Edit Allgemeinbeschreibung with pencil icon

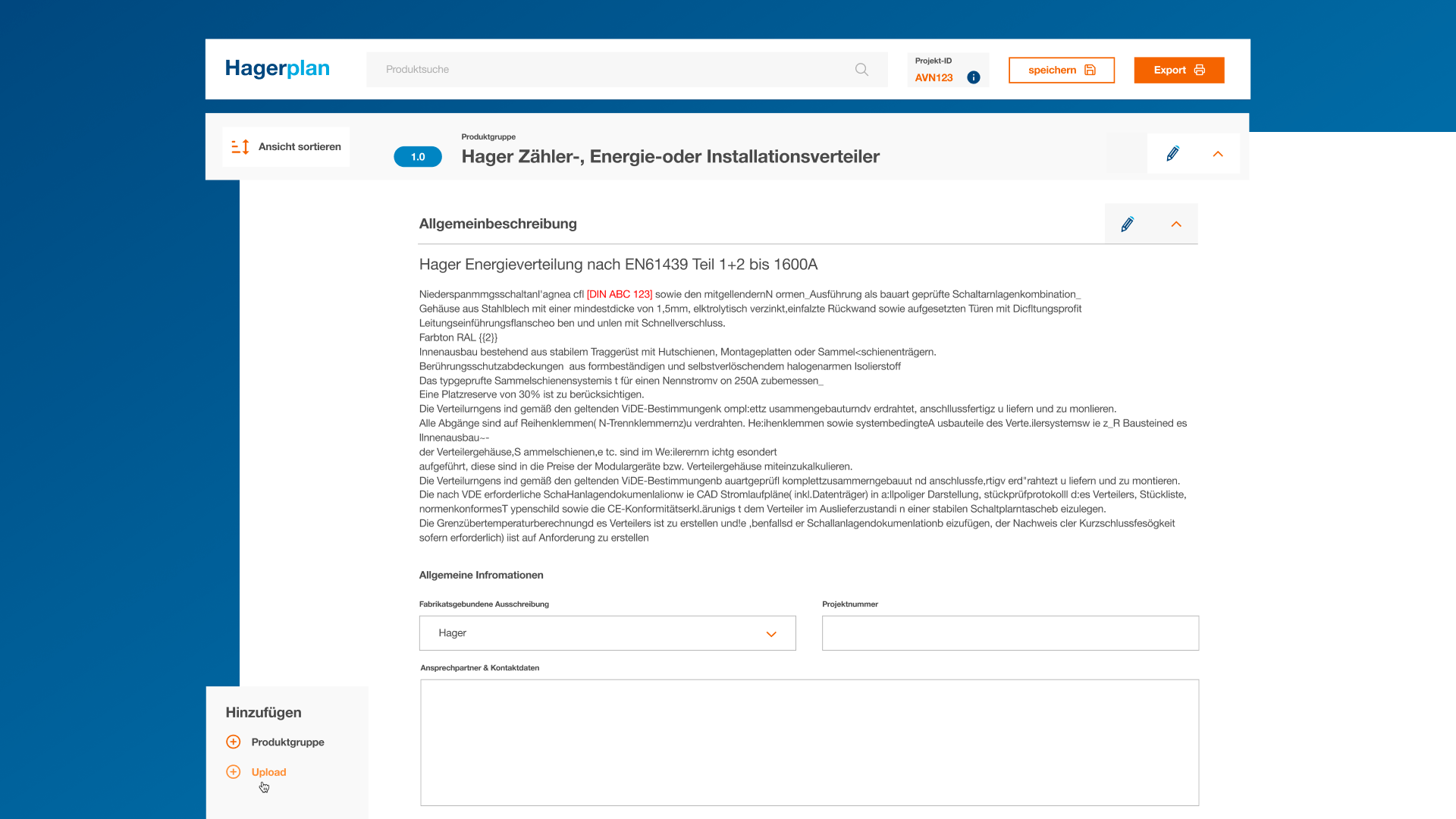click(x=1128, y=224)
